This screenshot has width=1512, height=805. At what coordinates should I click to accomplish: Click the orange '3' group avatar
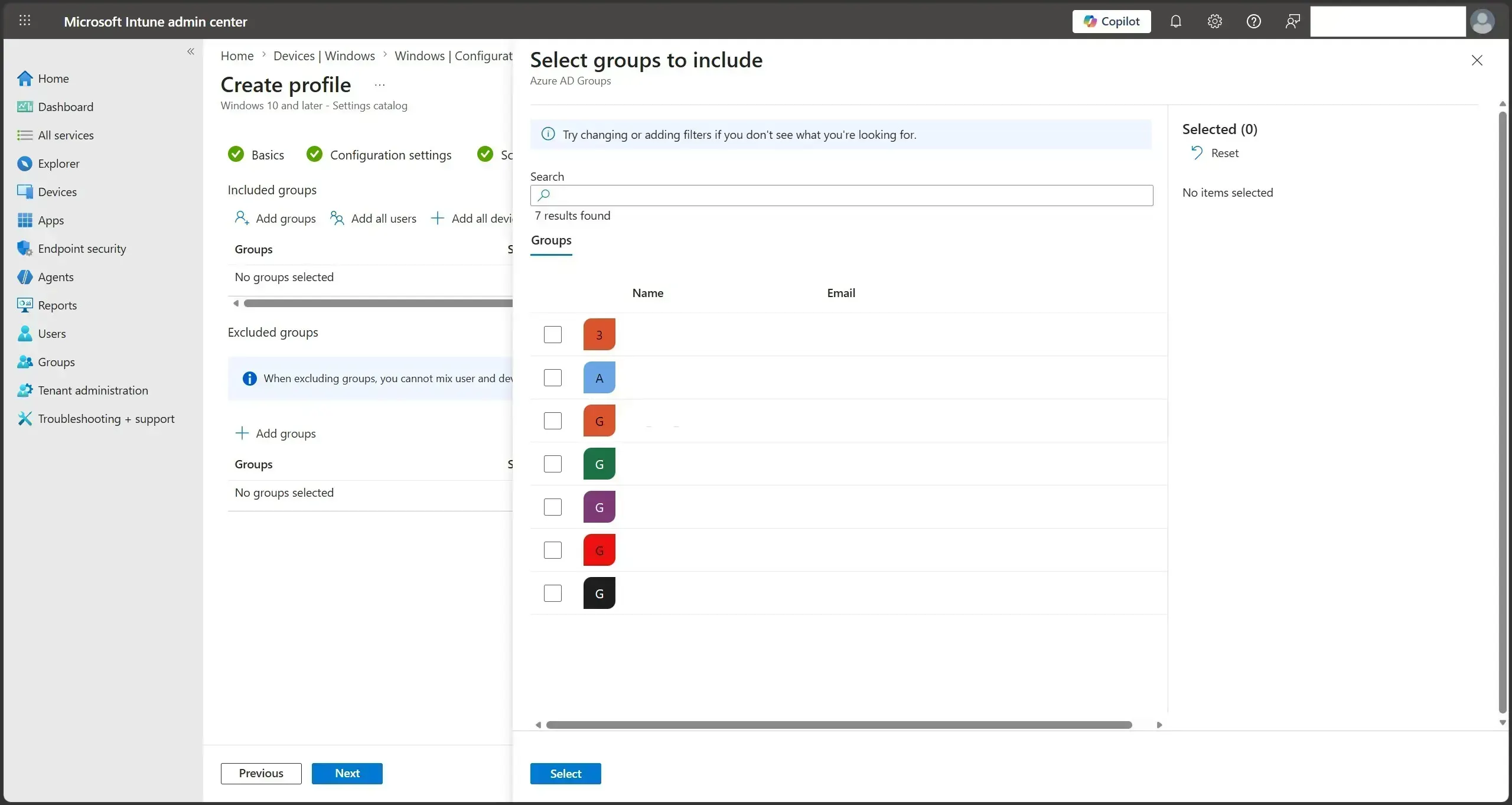(x=599, y=334)
